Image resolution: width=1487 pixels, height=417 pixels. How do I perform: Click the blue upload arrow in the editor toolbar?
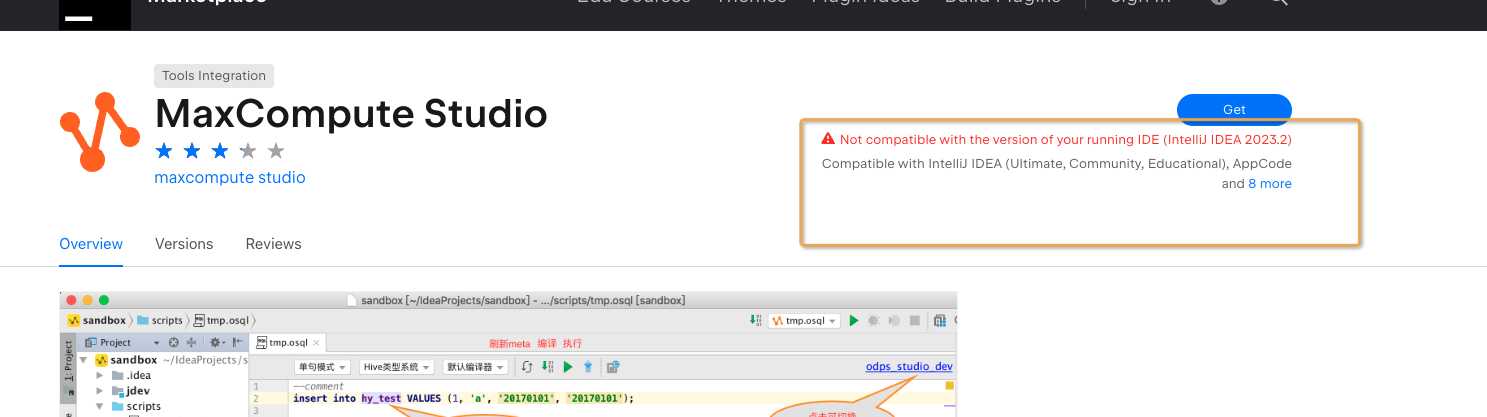click(589, 367)
